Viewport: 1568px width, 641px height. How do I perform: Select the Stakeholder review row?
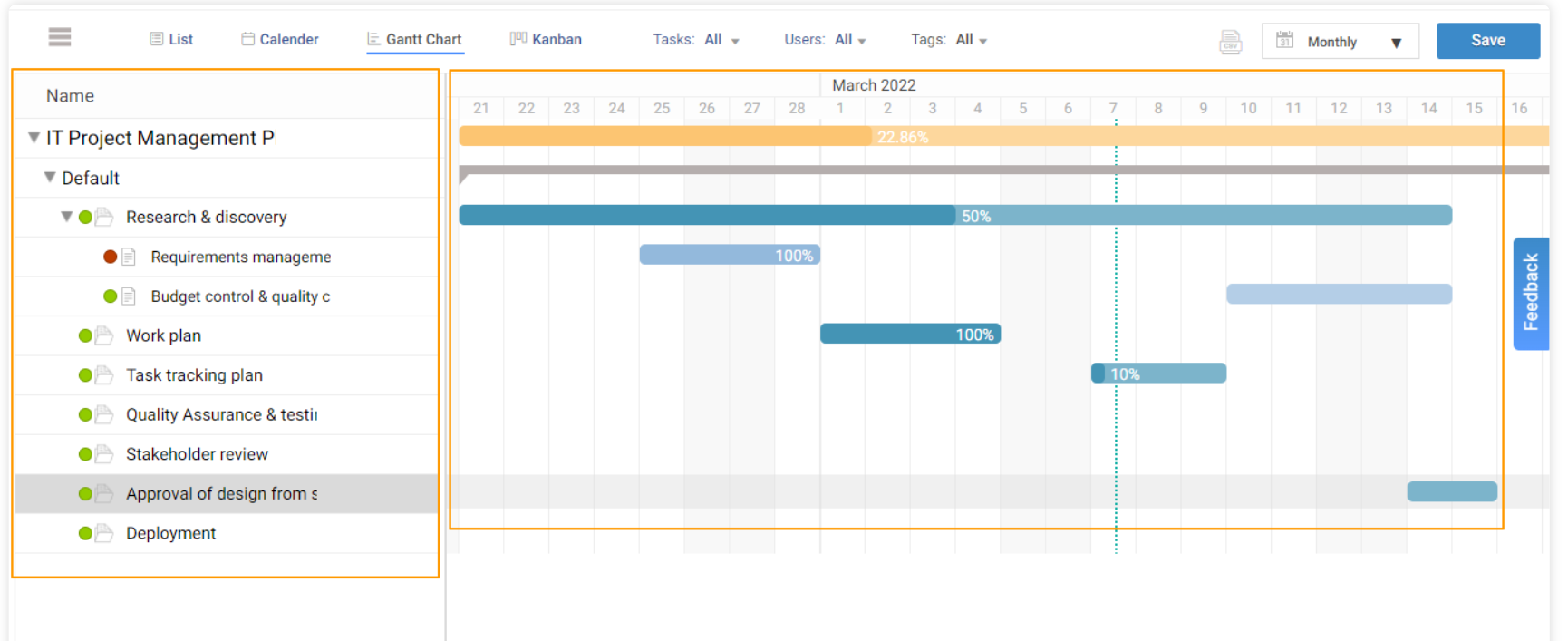click(x=227, y=454)
